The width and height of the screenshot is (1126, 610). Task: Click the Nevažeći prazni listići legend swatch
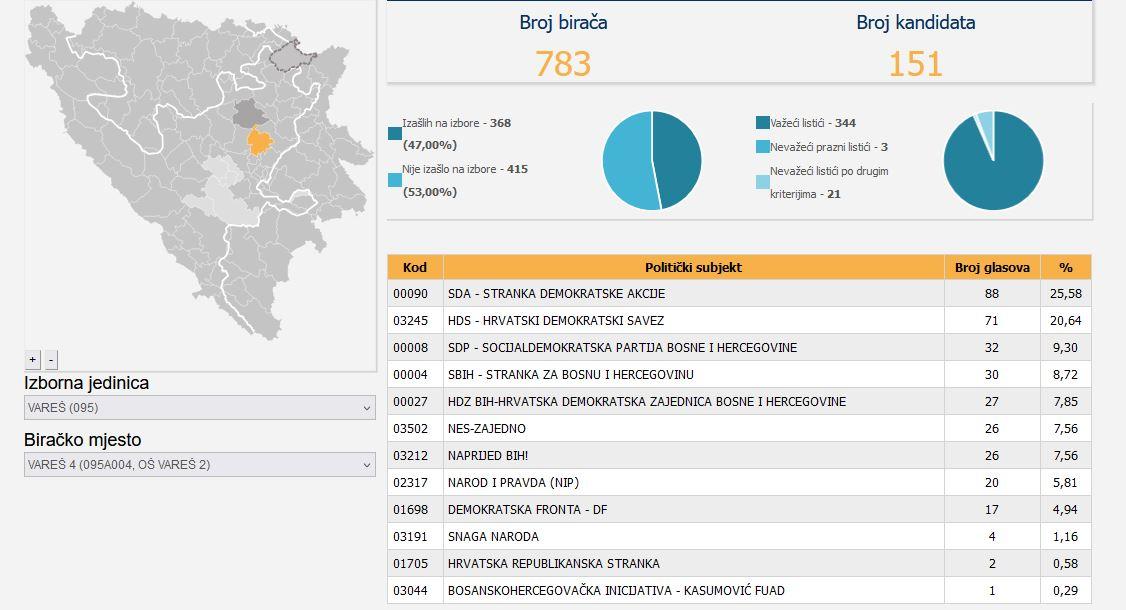pyautogui.click(x=763, y=147)
